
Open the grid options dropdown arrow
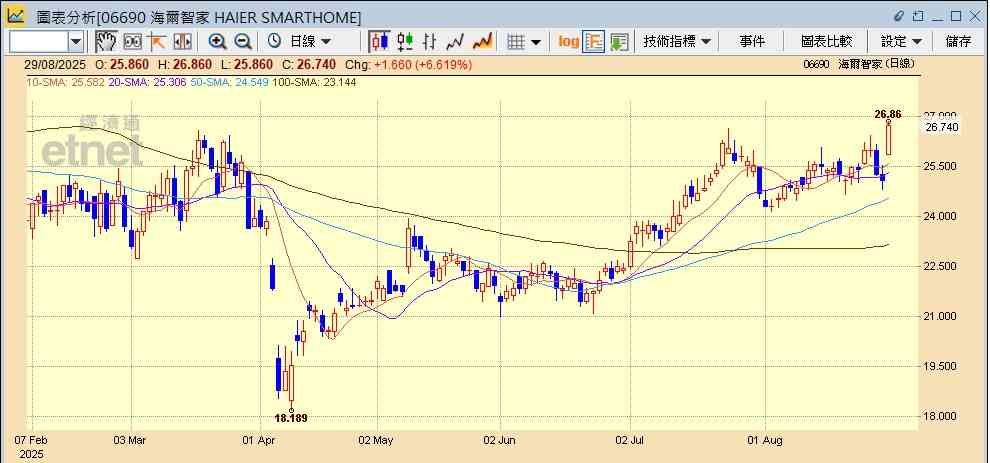pyautogui.click(x=536, y=42)
